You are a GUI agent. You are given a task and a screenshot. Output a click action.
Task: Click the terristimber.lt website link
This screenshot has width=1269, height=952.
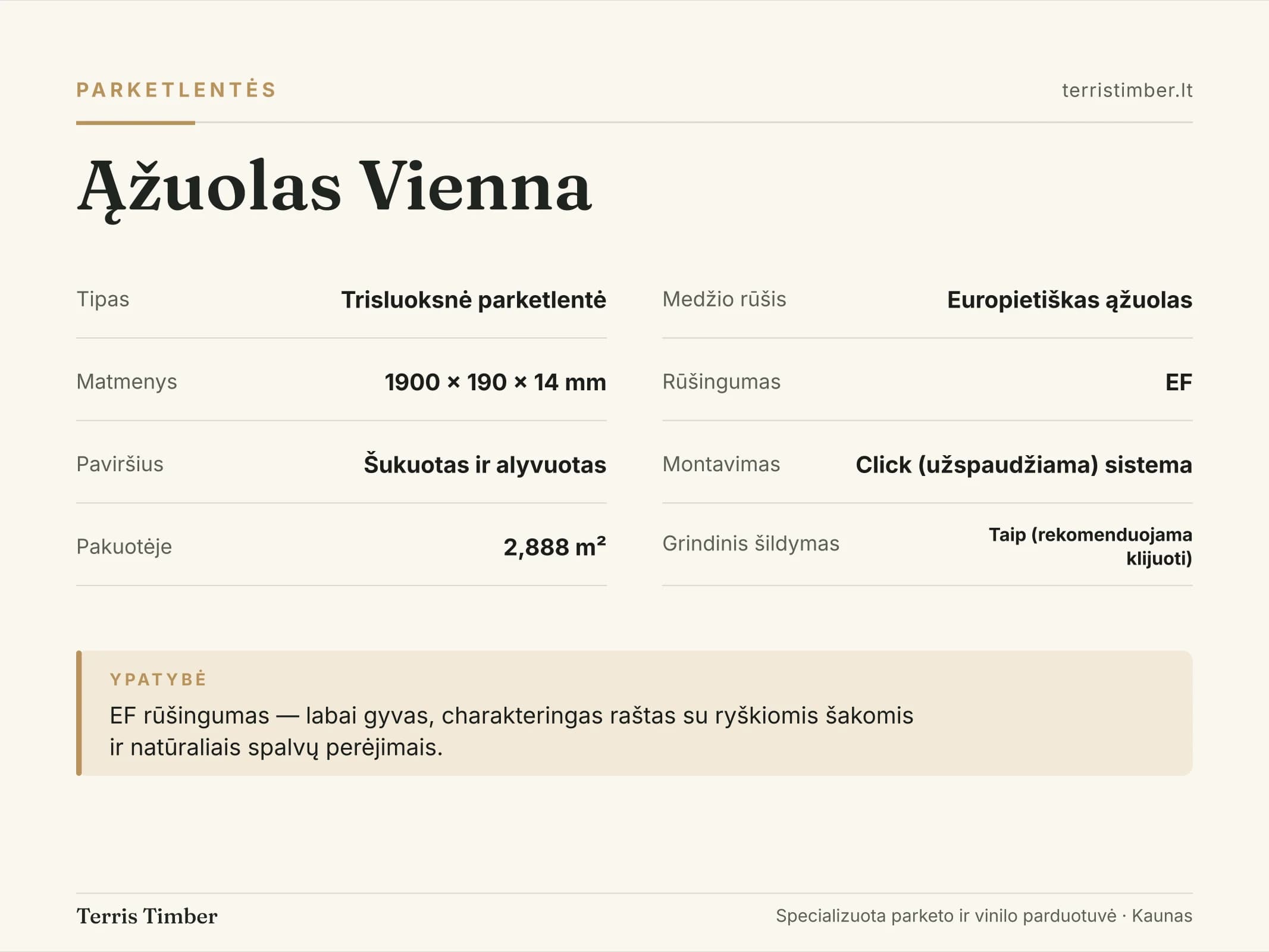[x=1127, y=90]
